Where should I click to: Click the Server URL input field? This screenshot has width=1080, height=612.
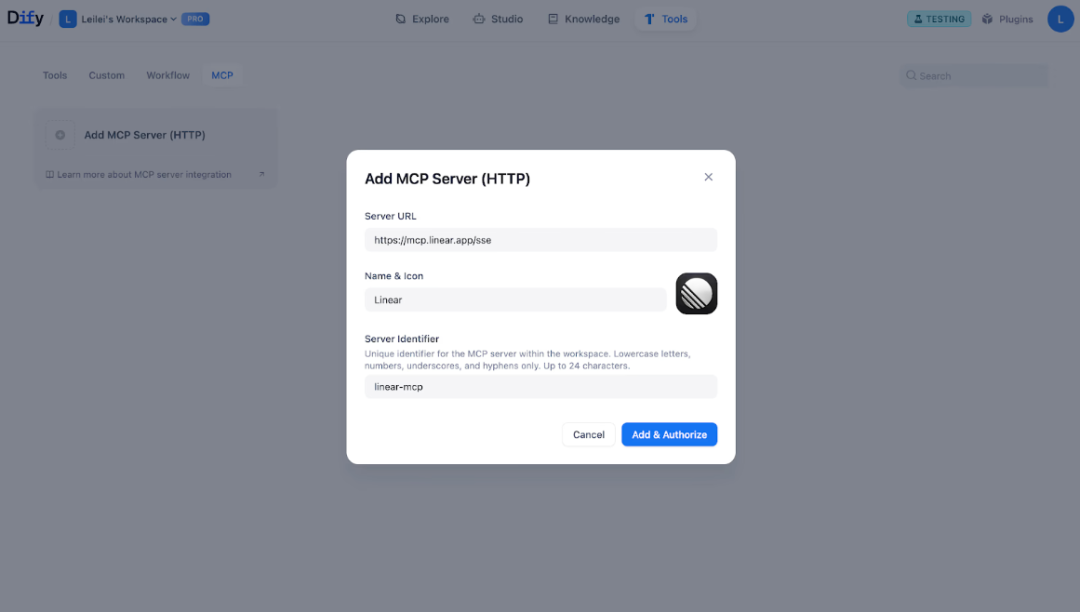click(541, 240)
